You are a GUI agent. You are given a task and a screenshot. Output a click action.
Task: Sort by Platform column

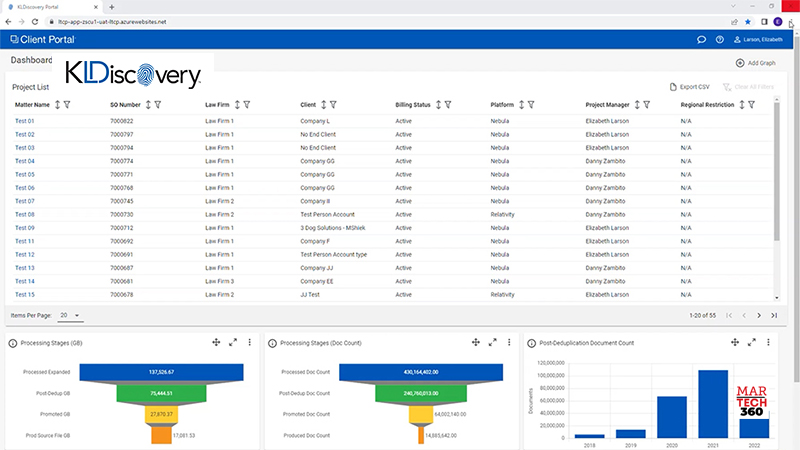(521, 105)
